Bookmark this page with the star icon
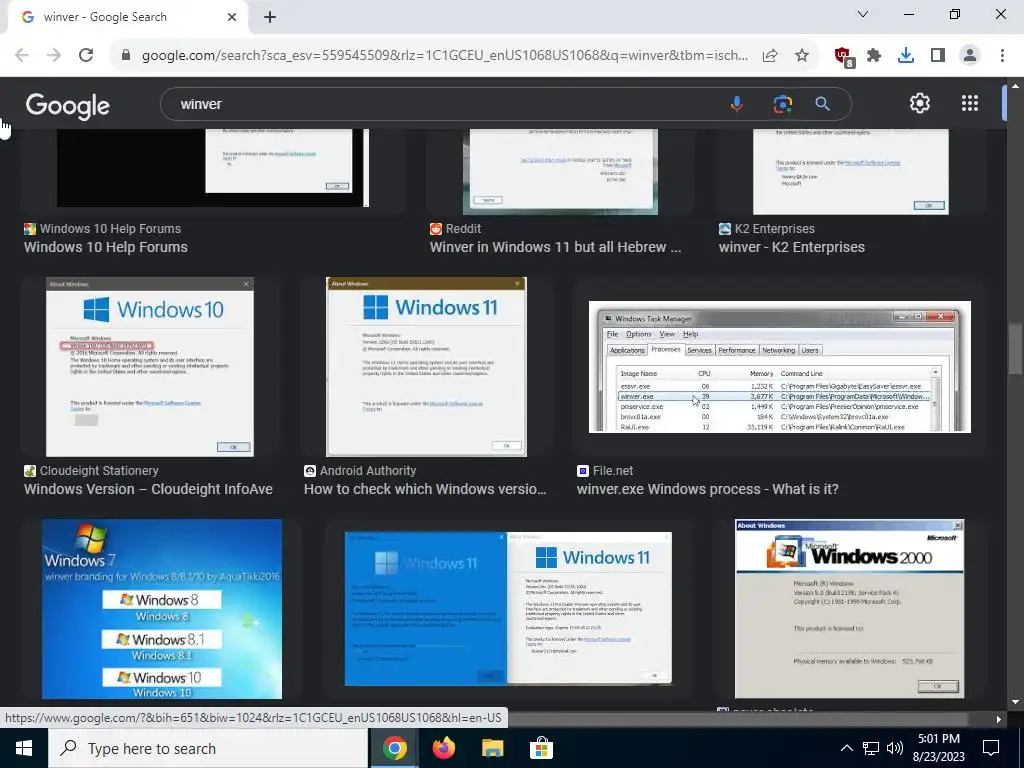The height and width of the screenshot is (768, 1024). pos(802,56)
